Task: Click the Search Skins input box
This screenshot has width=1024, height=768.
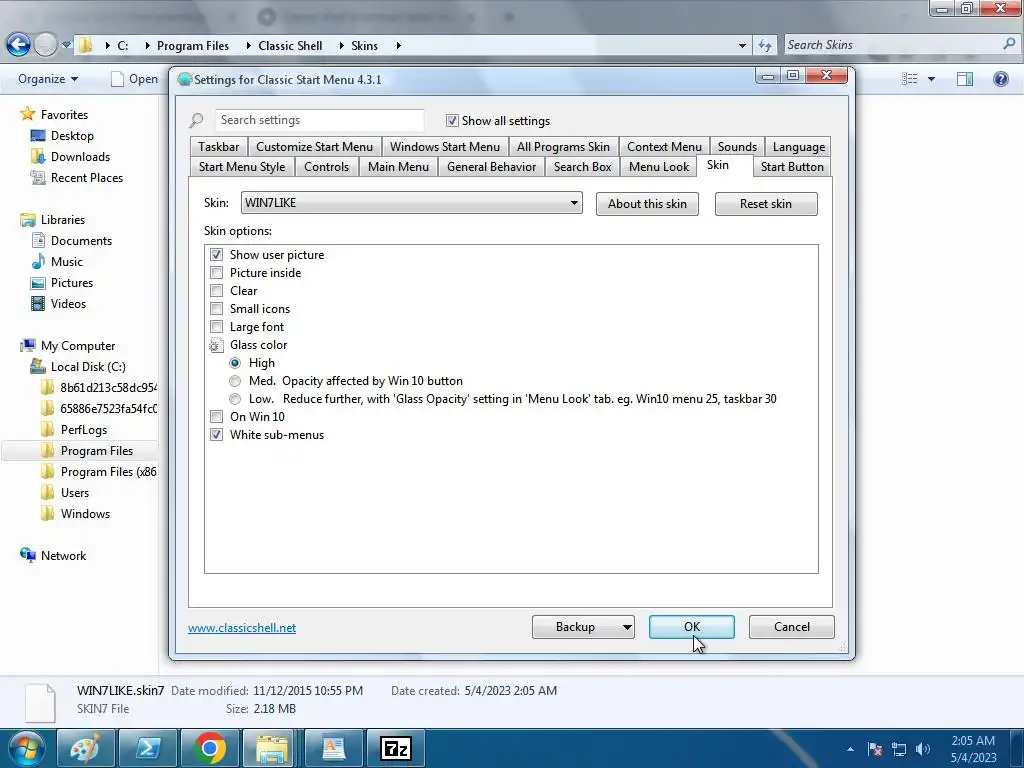Action: click(x=892, y=45)
